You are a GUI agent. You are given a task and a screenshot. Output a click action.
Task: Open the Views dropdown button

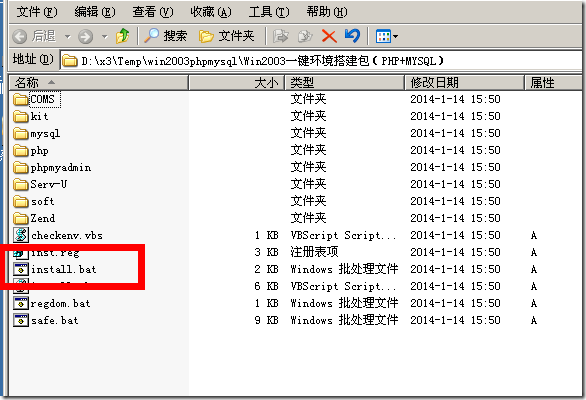tap(387, 36)
